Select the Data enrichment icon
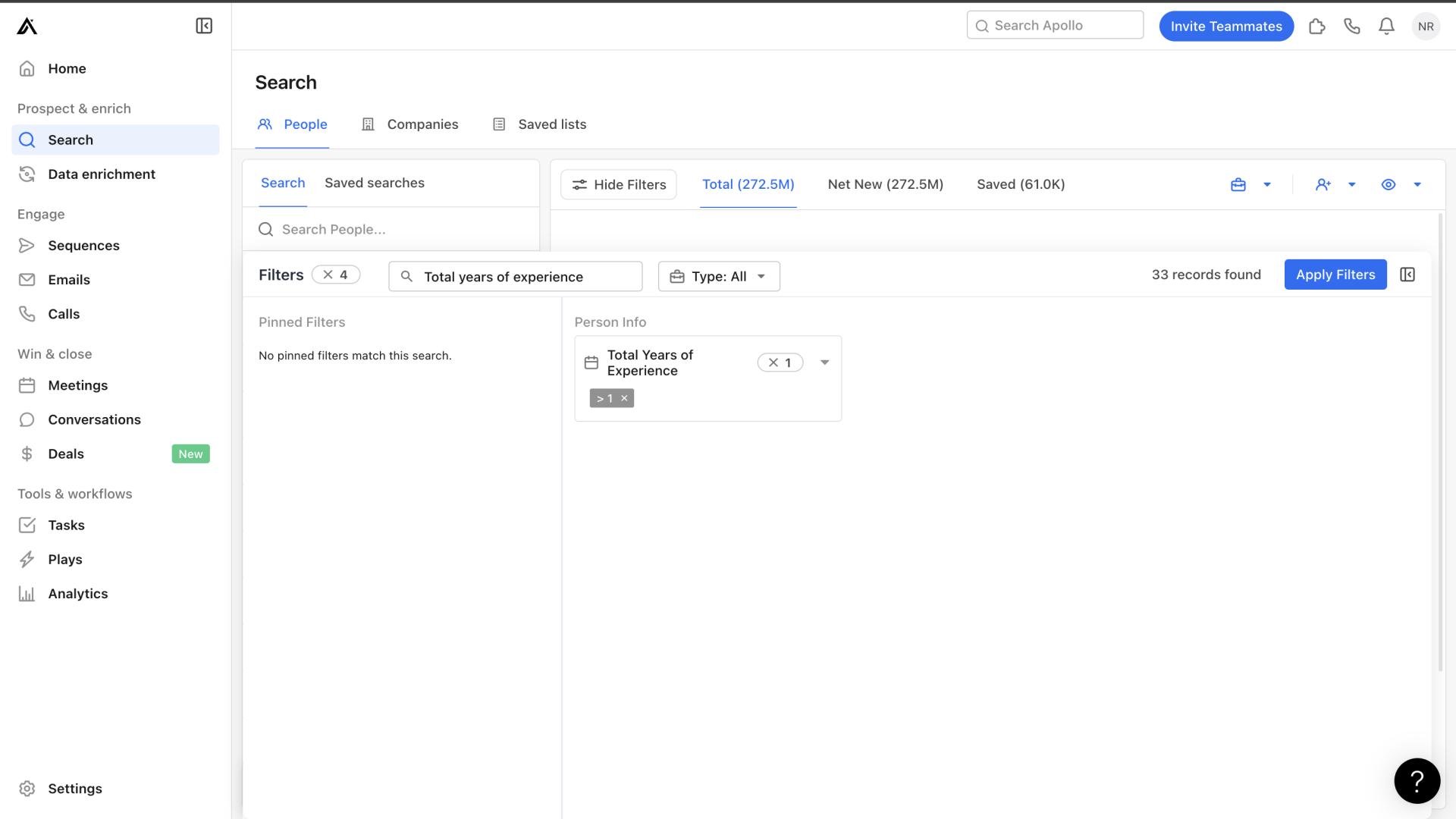 (27, 174)
